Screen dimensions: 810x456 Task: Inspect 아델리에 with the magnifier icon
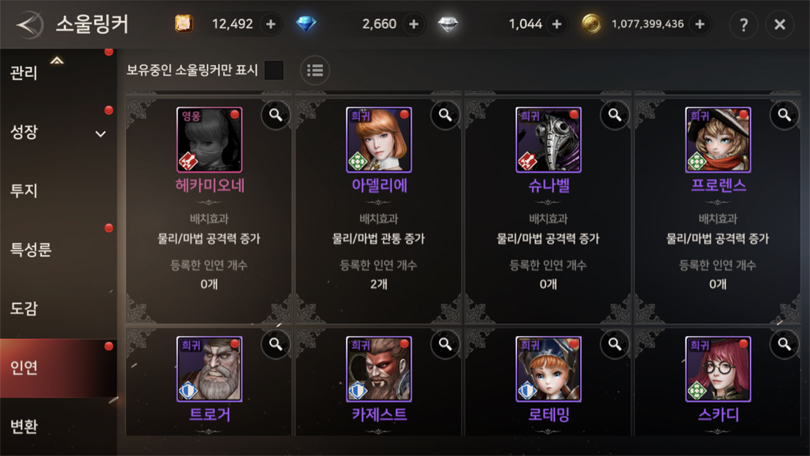point(445,115)
